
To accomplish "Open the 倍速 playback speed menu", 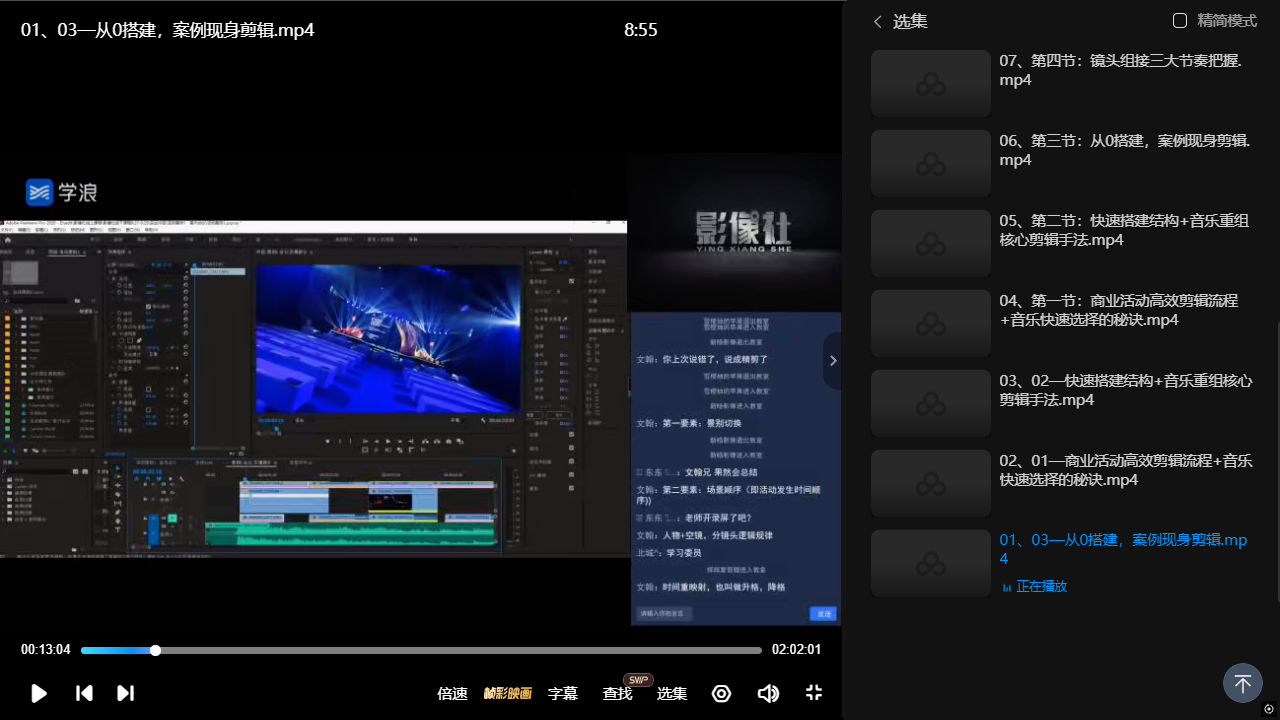I will click(x=452, y=693).
